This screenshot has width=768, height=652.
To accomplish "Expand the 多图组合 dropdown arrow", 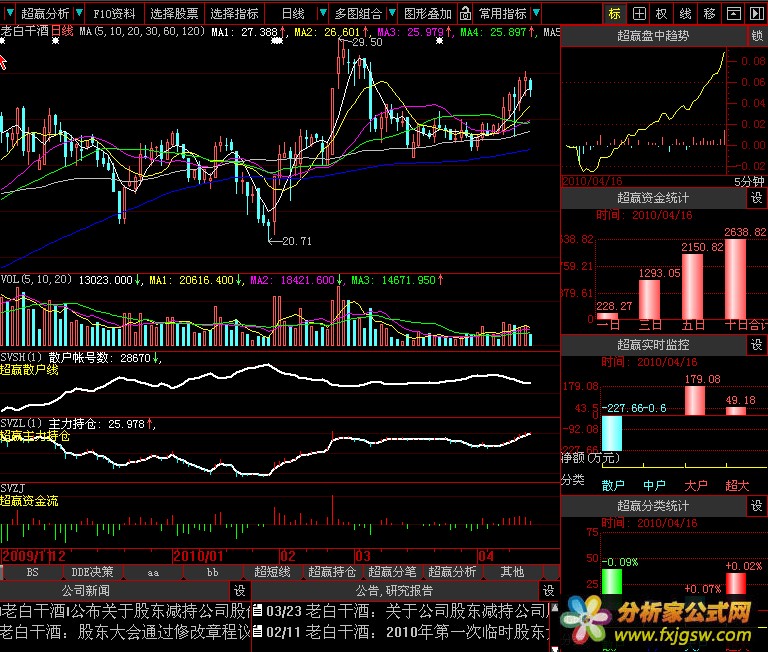I will [x=392, y=13].
